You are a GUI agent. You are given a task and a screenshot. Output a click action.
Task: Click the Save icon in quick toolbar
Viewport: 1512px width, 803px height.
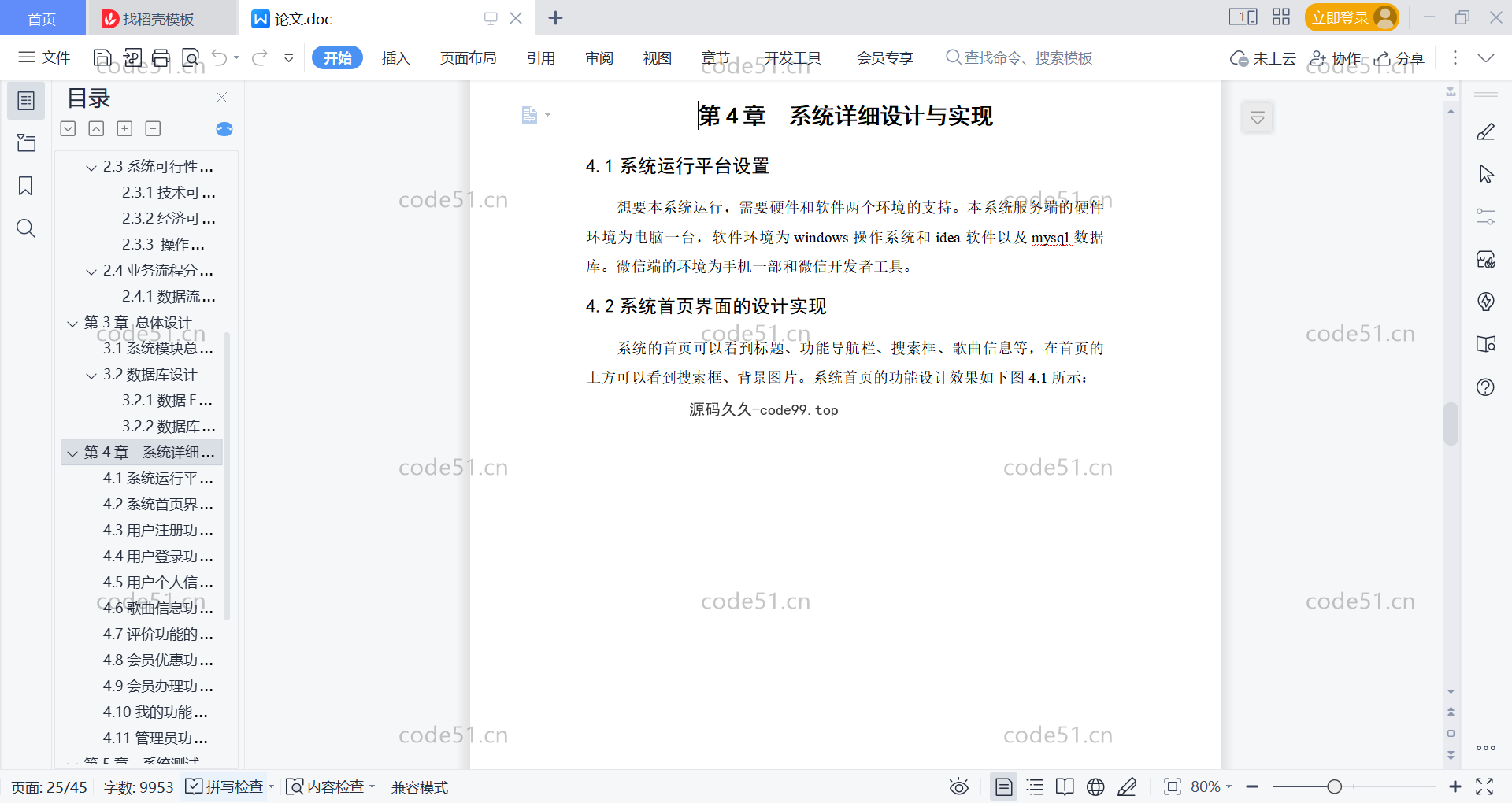102,57
